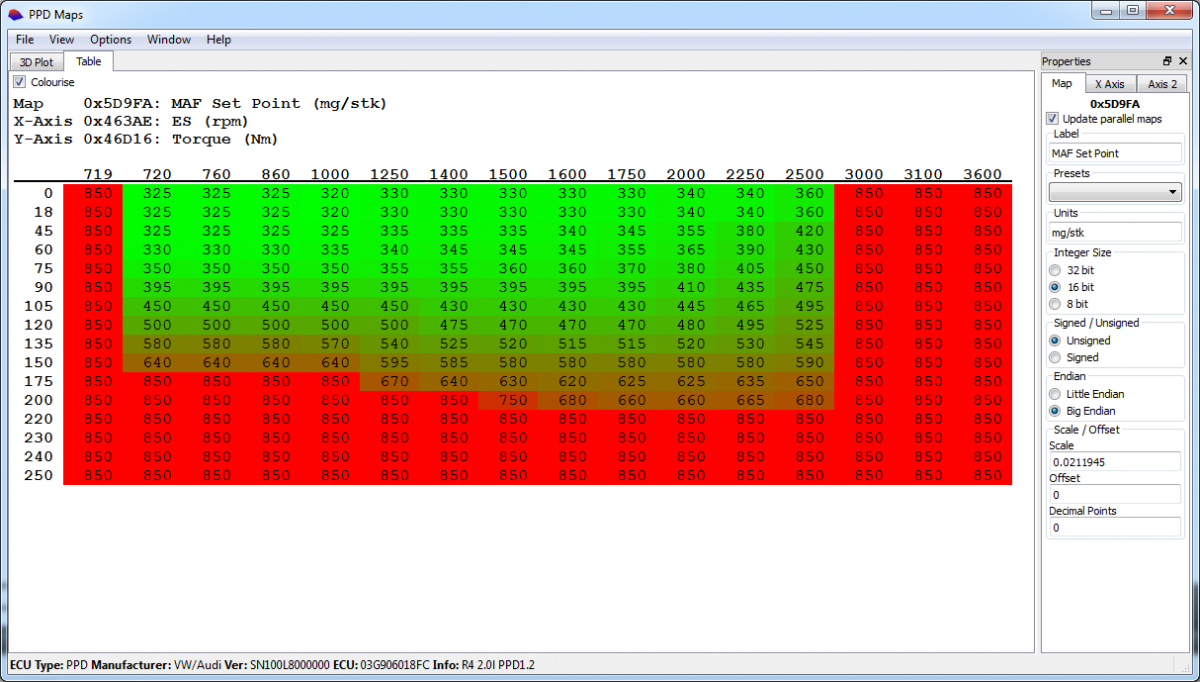The image size is (1200, 682).
Task: Select the 8 bit integer size
Action: pyautogui.click(x=1055, y=304)
